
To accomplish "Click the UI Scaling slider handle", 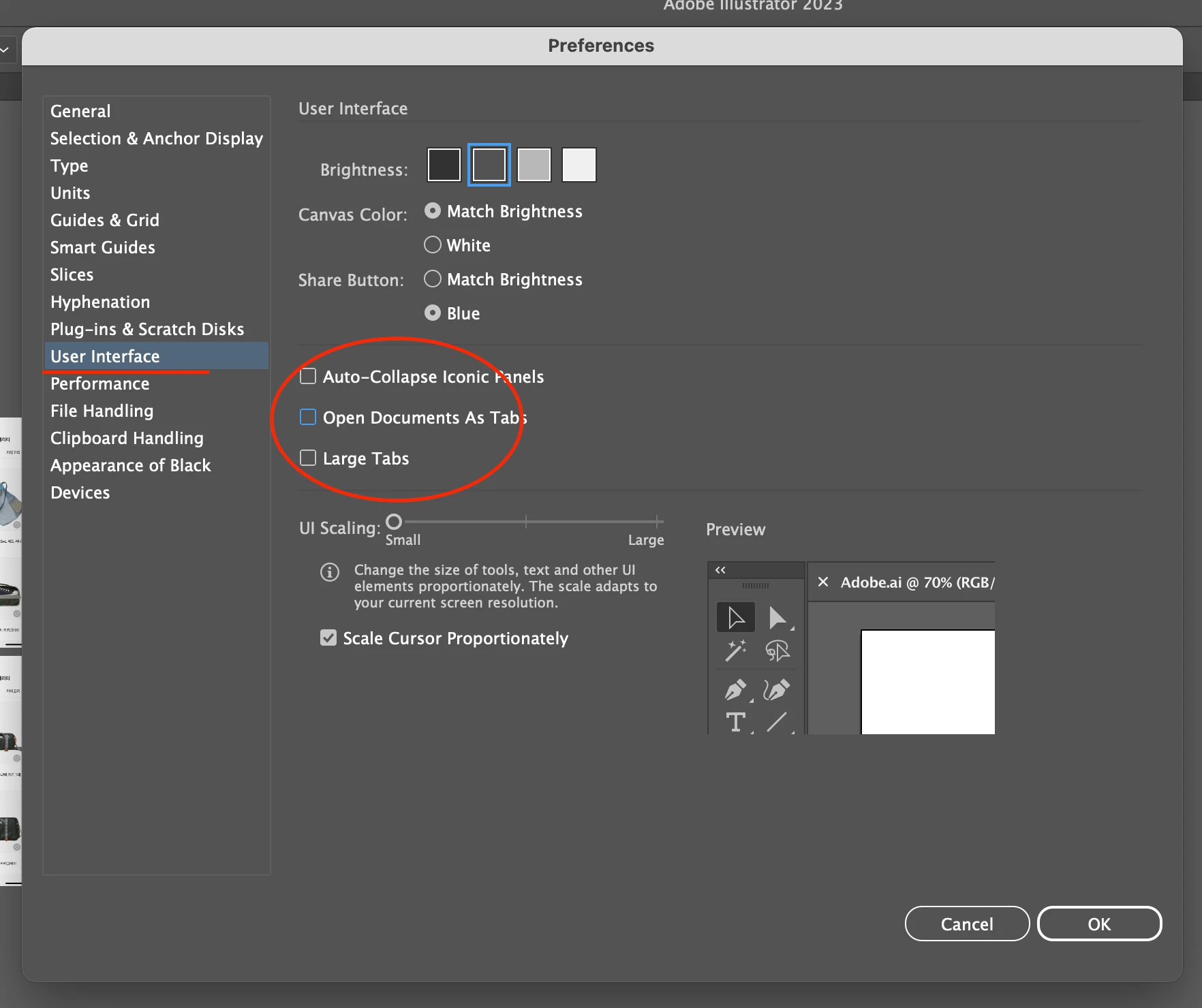I will (x=394, y=522).
